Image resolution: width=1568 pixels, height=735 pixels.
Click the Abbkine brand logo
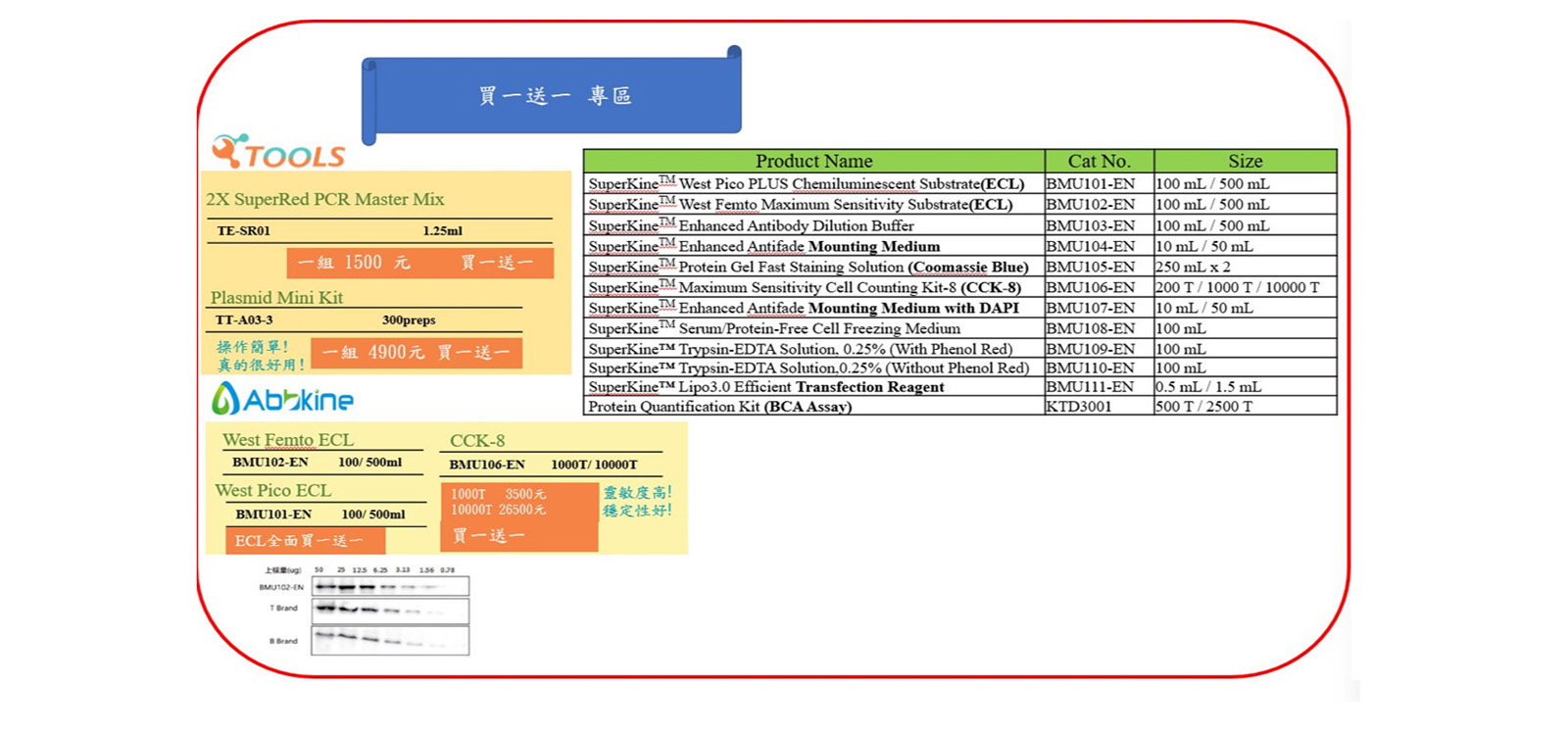point(283,398)
